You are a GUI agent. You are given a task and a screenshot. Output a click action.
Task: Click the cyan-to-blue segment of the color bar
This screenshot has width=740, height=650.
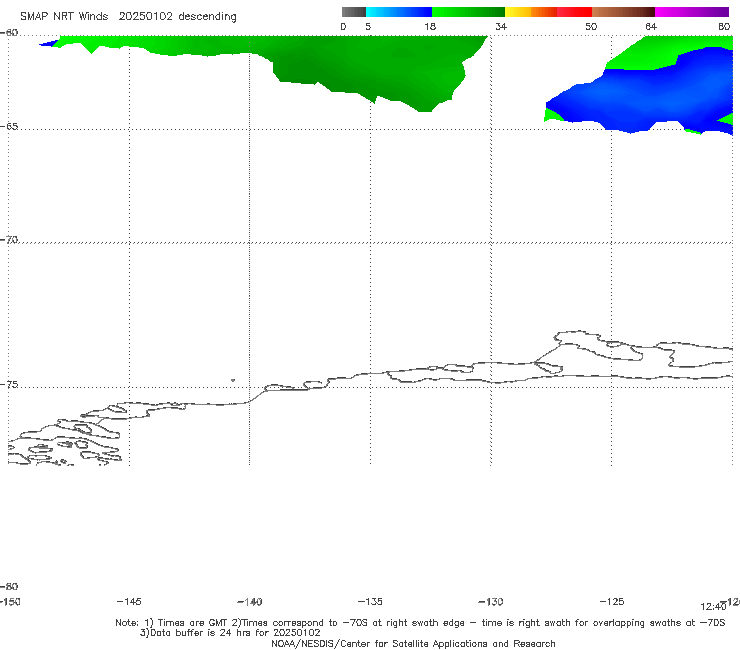click(399, 12)
